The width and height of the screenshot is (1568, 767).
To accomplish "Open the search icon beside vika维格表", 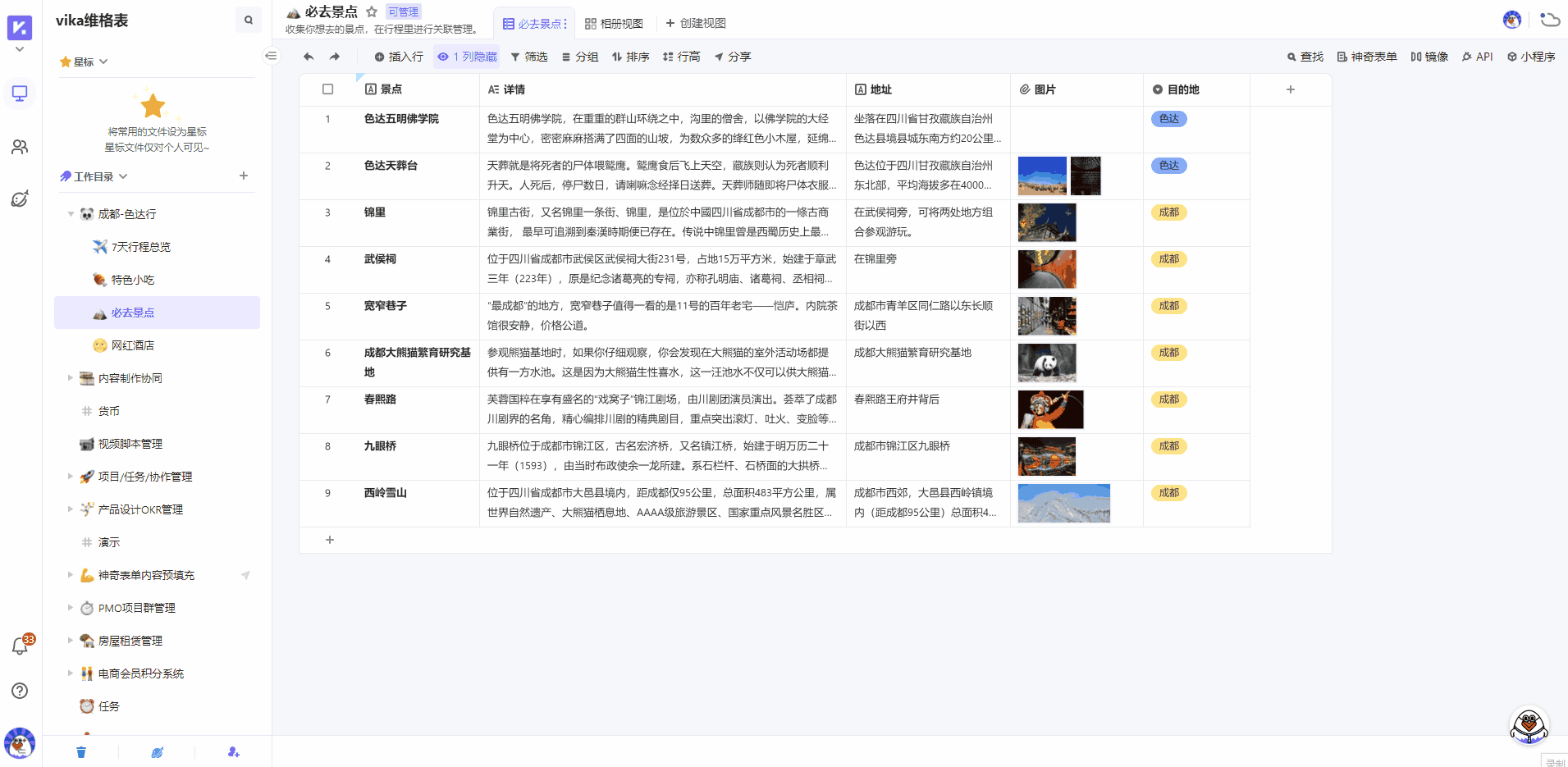I will point(248,21).
